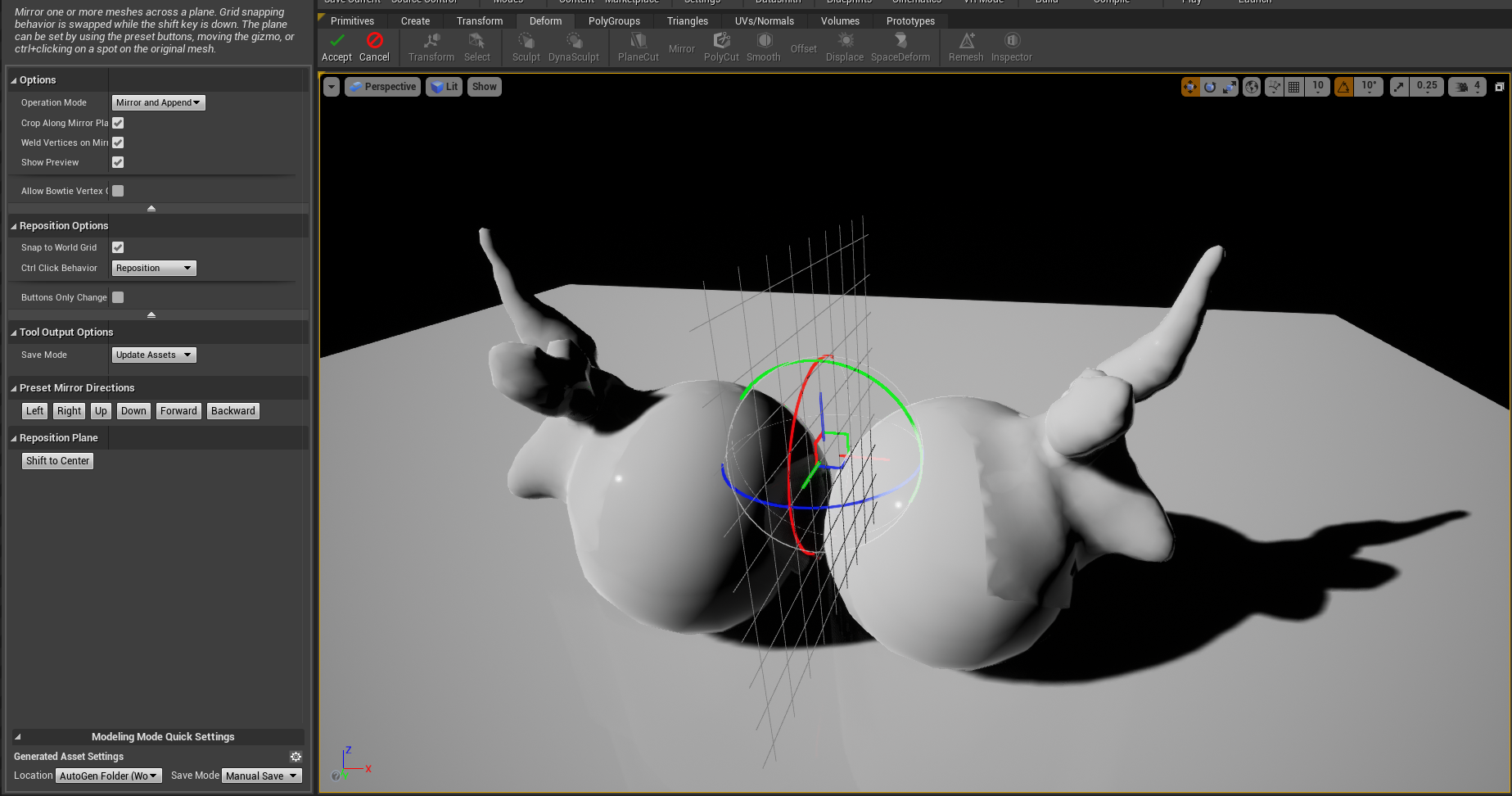This screenshot has height=796, width=1512.
Task: Select the Displace deform tool
Action: coord(845,47)
